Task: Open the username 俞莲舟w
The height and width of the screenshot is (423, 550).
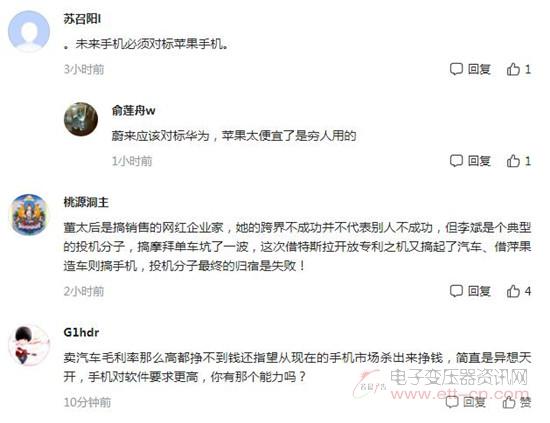Action: 133,110
